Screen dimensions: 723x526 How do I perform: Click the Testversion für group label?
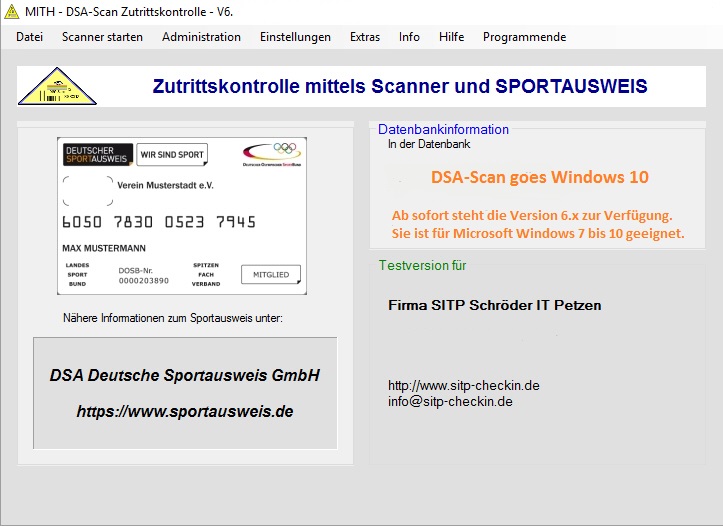(x=422, y=266)
